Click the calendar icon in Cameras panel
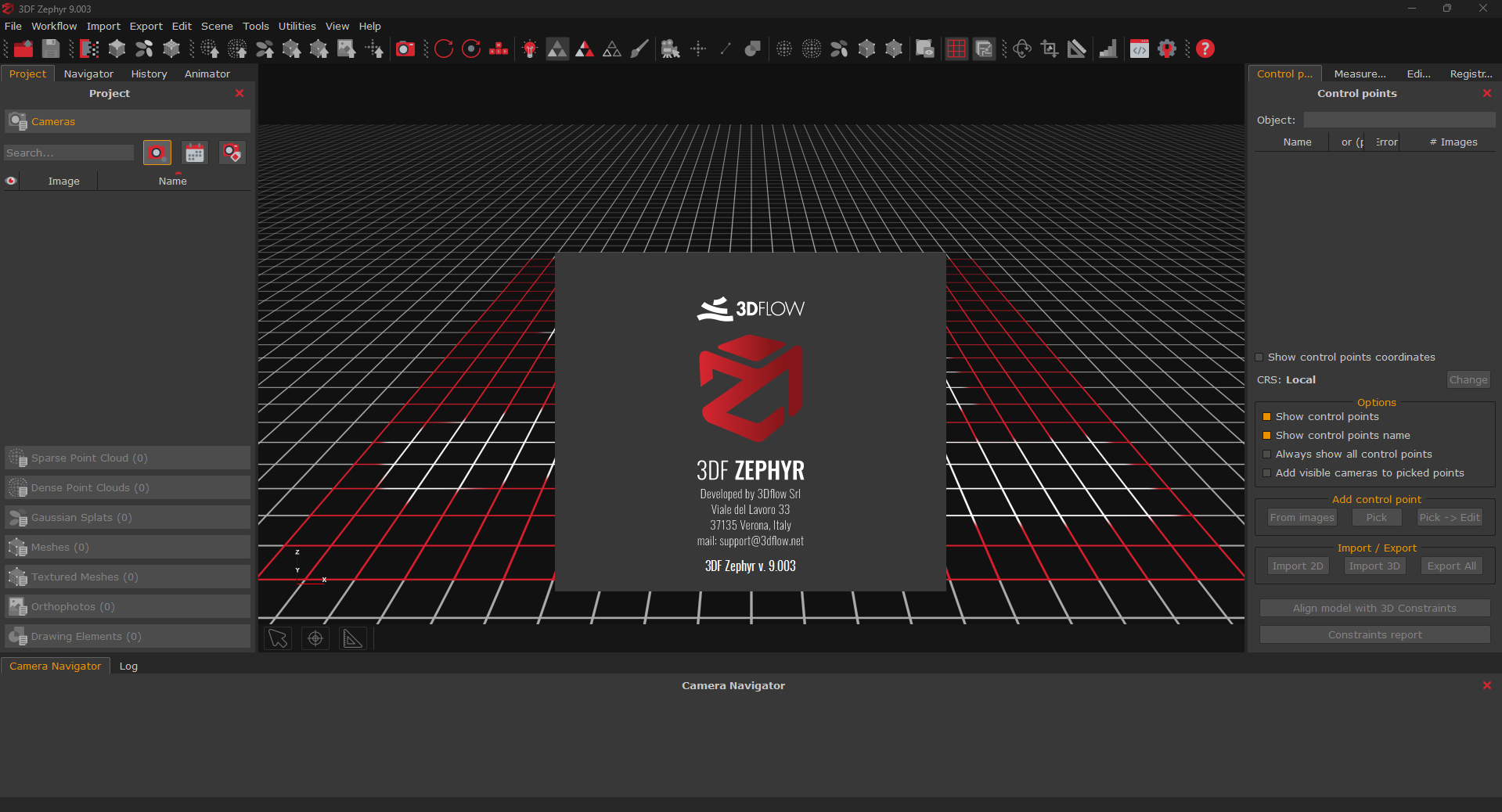The image size is (1502, 812). tap(195, 153)
